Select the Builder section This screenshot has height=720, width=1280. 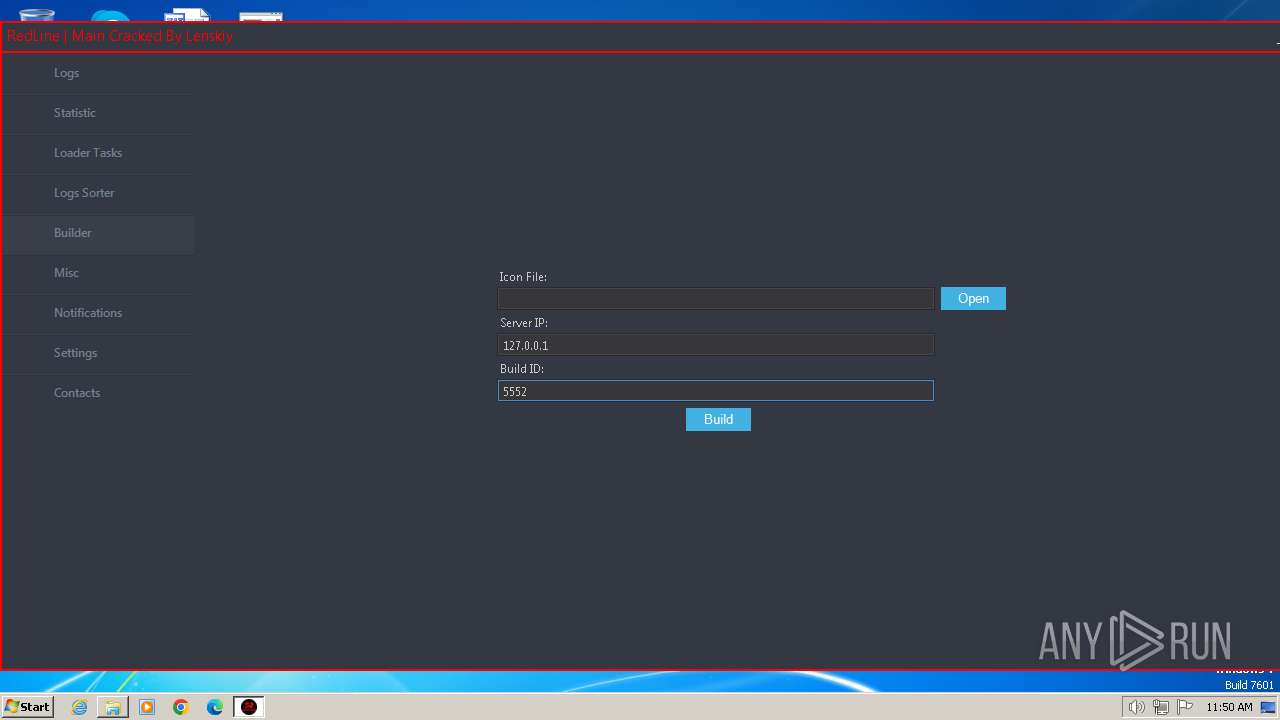click(97, 233)
